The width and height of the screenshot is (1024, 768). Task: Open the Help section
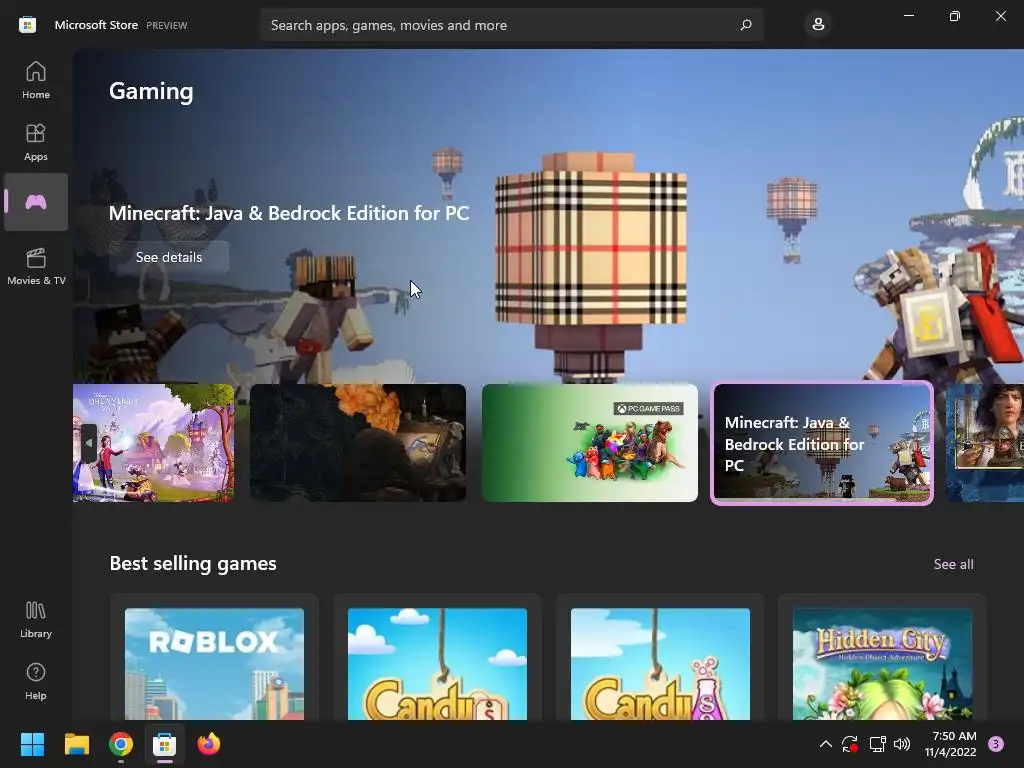36,681
